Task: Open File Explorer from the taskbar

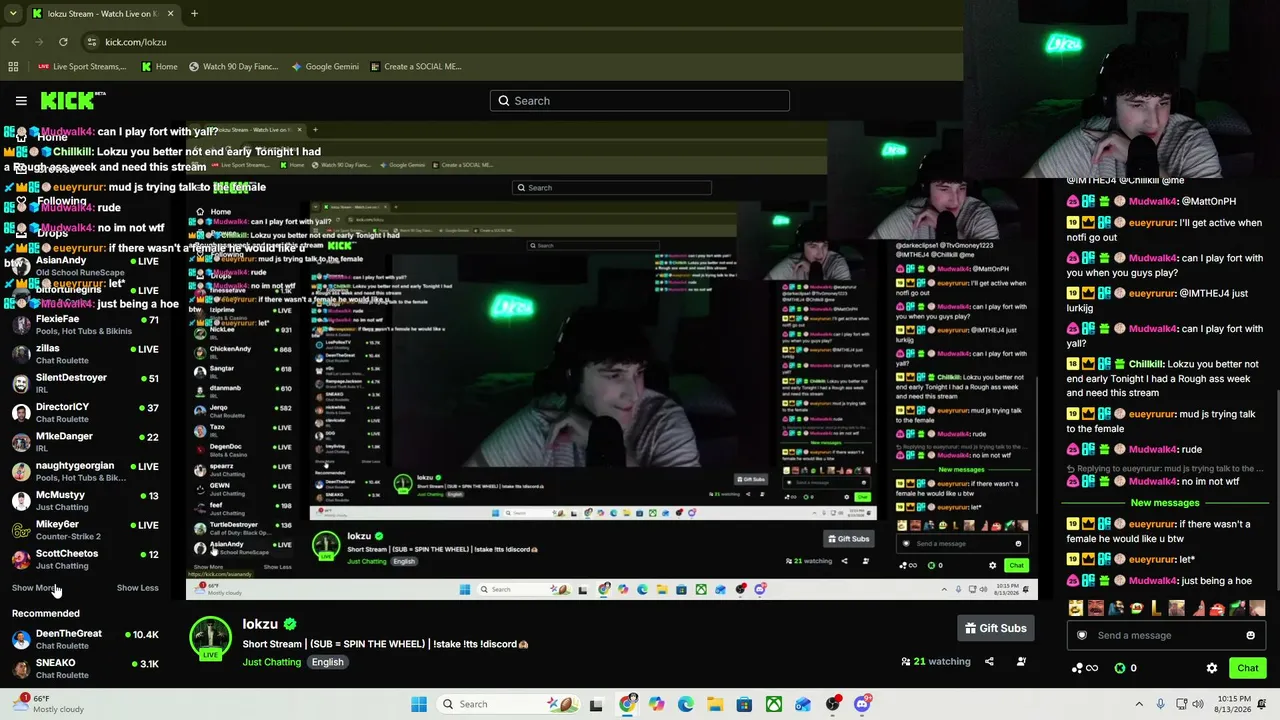Action: pos(715,704)
